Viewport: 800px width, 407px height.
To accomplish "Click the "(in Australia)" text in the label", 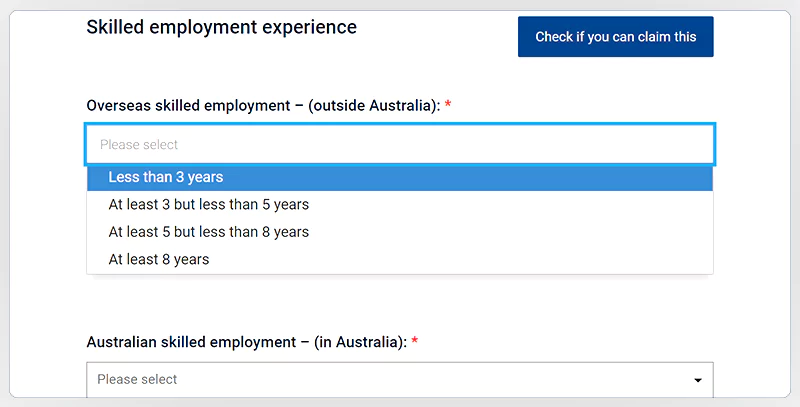I will pos(360,342).
